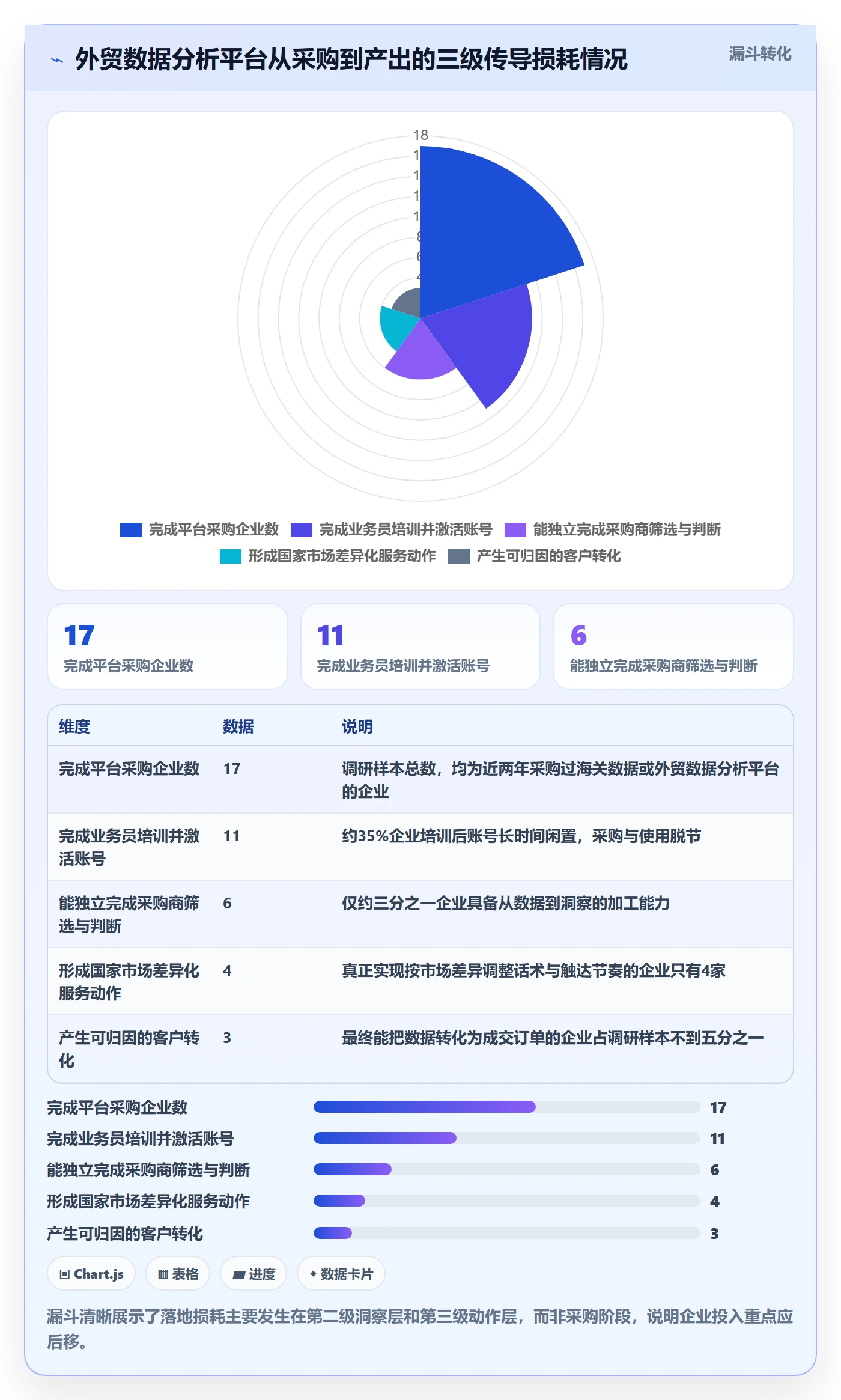Click the progress bar for 能独立完成采购商筛选与判断
The image size is (841, 1400).
pyautogui.click(x=507, y=1169)
